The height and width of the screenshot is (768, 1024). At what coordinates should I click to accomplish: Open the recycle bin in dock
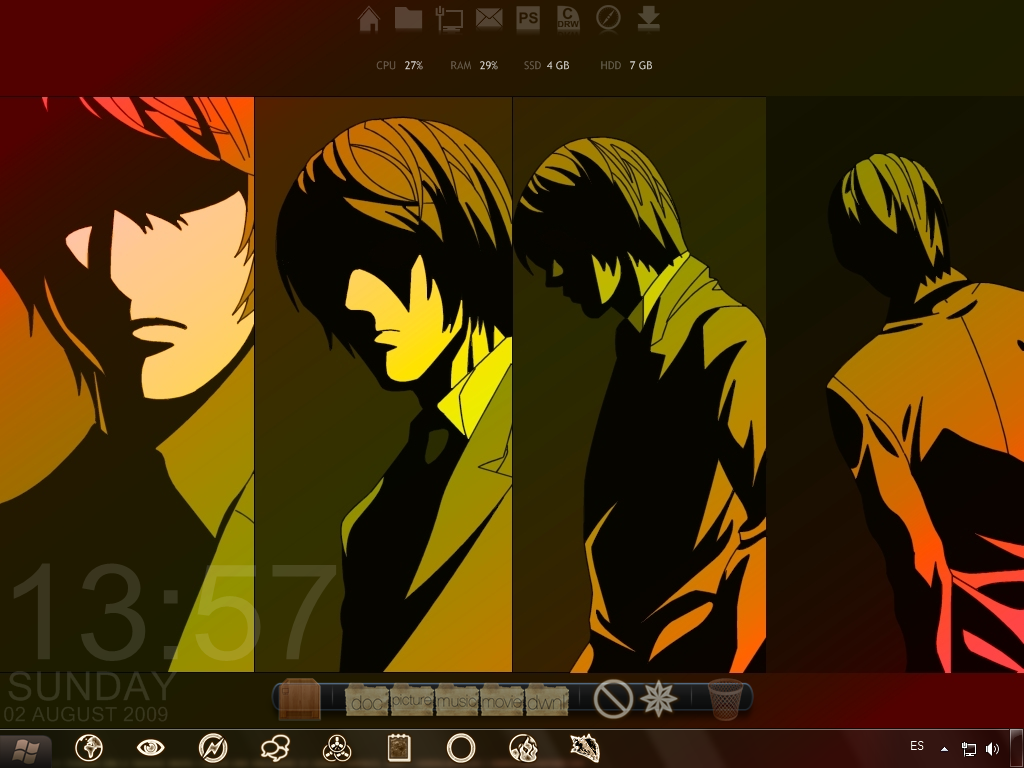click(726, 699)
